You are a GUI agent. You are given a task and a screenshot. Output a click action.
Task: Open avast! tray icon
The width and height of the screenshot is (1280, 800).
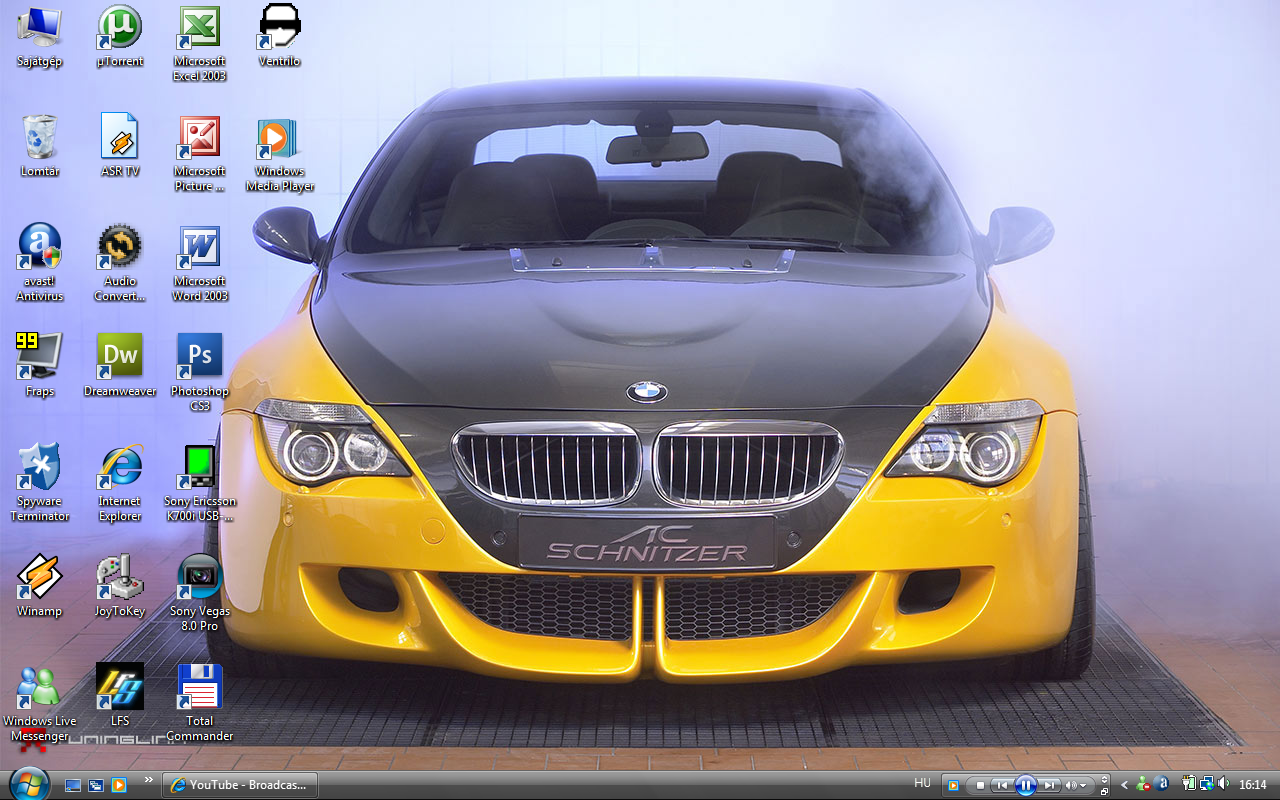click(x=1161, y=784)
